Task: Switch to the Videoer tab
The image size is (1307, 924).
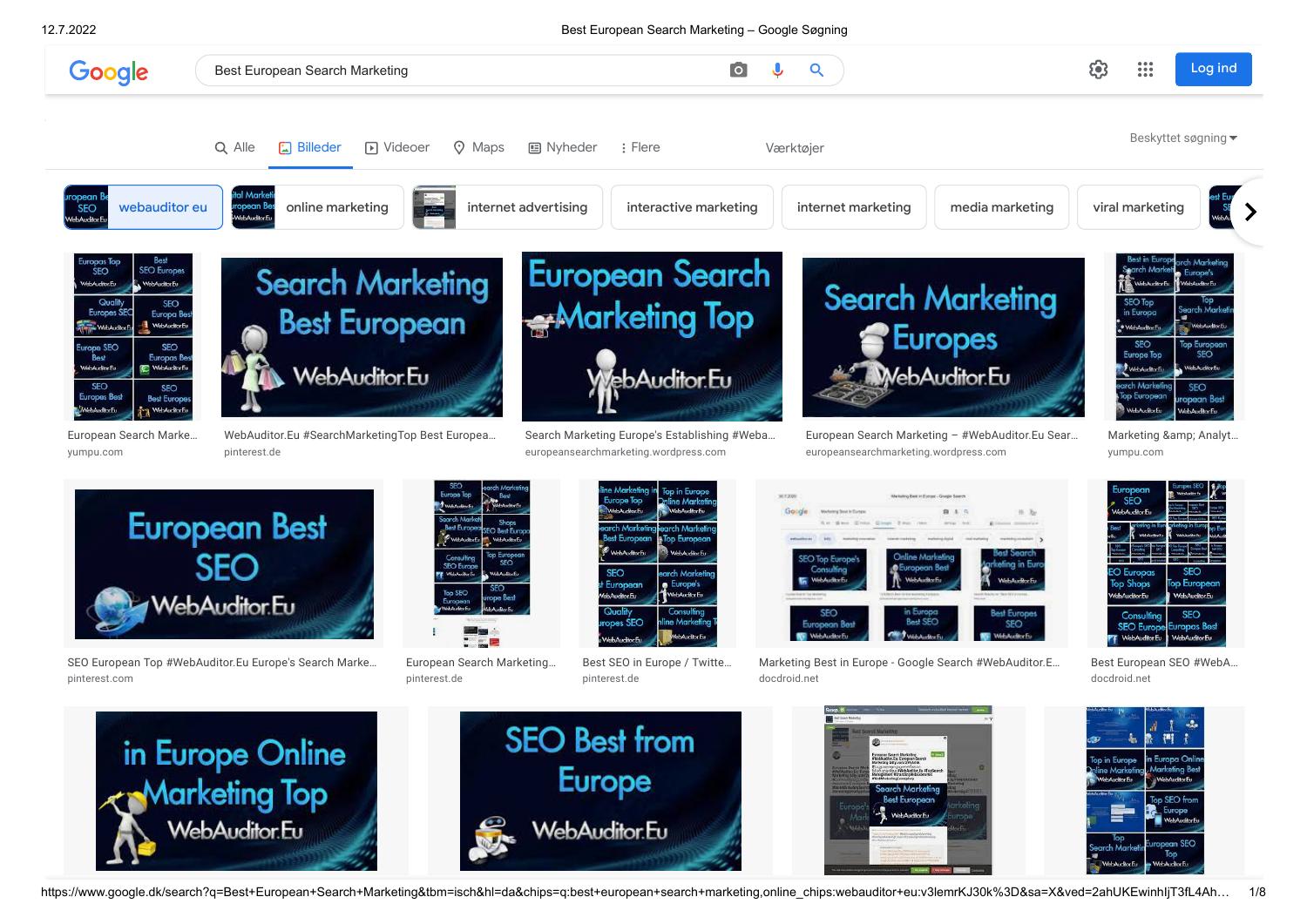Action: tap(396, 147)
